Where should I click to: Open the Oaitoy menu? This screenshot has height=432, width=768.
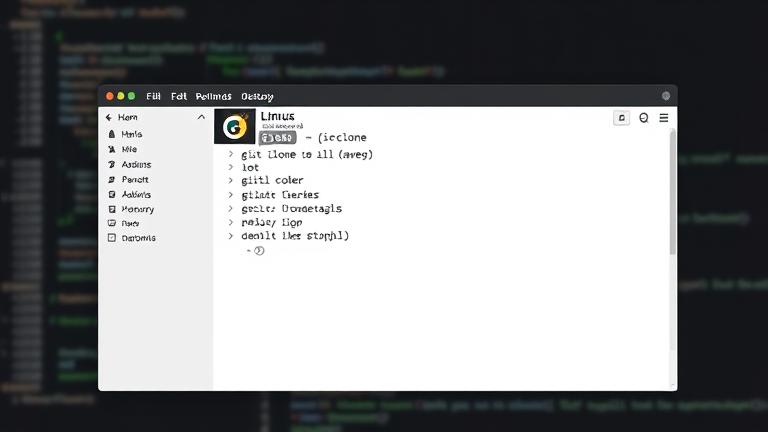[x=257, y=96]
